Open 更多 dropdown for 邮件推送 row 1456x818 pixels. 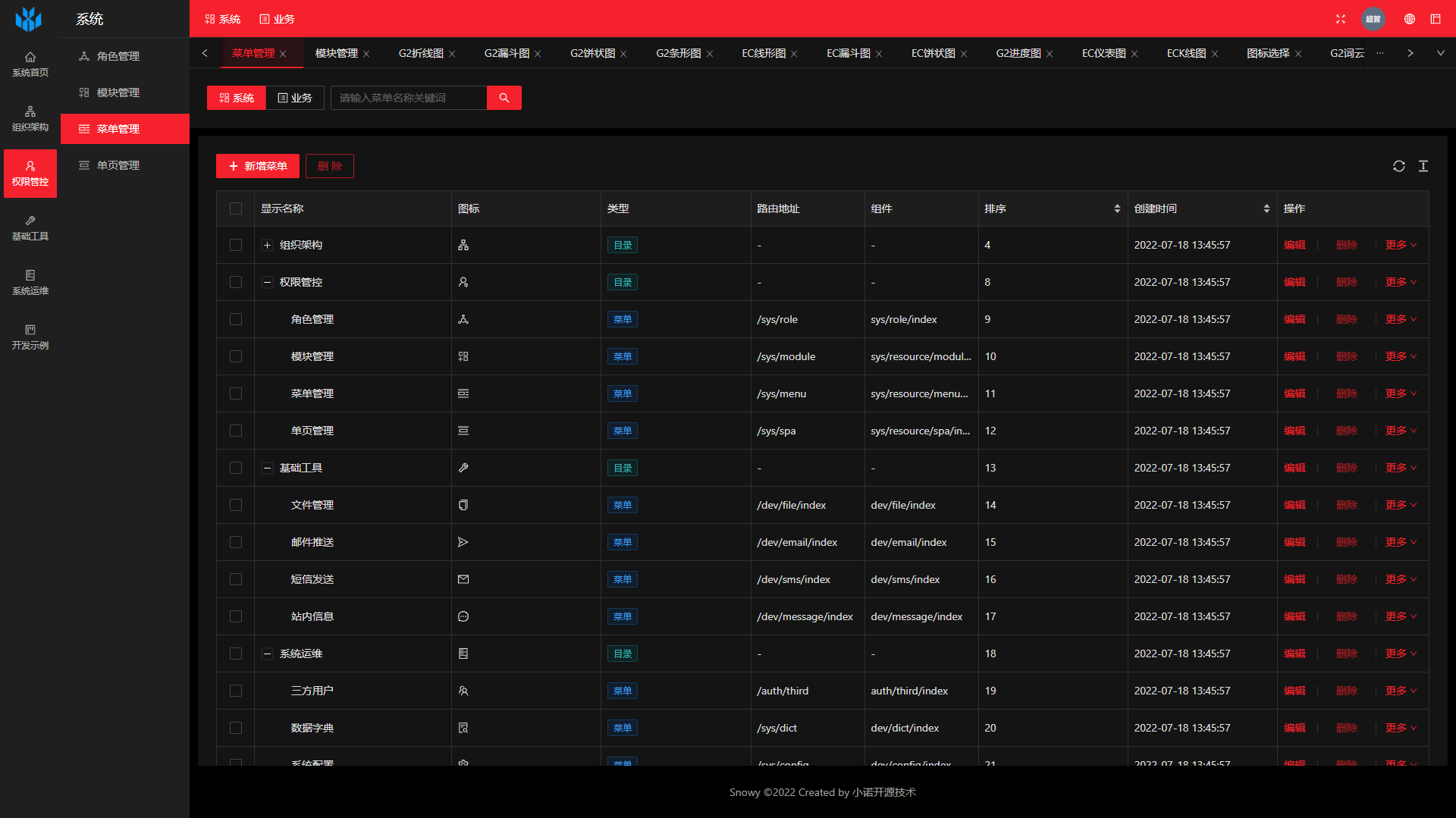point(1400,542)
